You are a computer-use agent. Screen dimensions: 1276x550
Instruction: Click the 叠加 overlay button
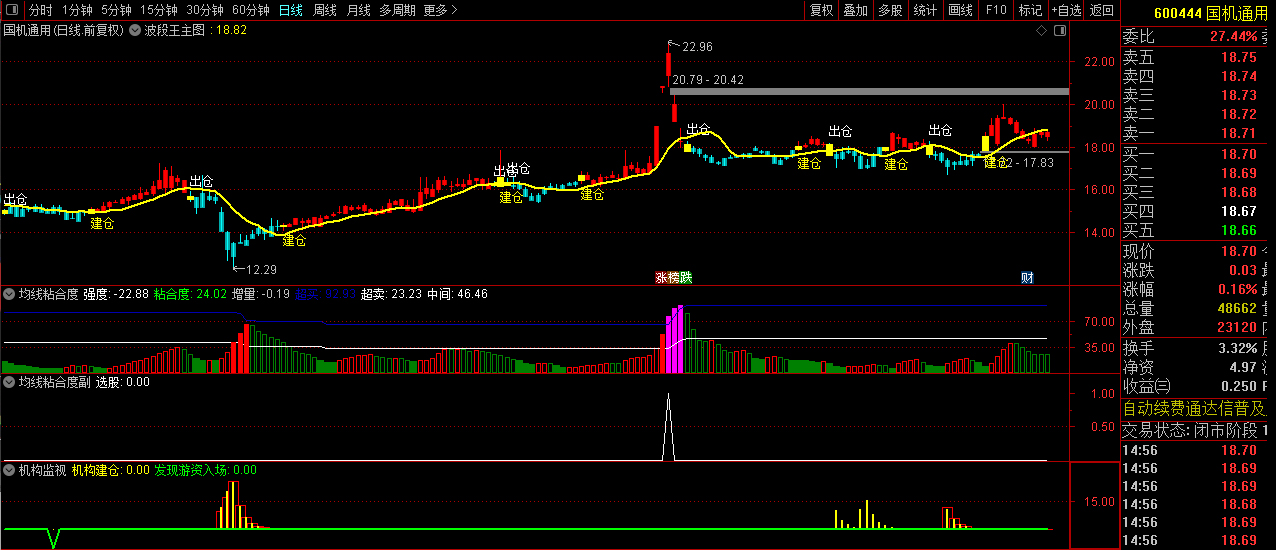[x=855, y=10]
